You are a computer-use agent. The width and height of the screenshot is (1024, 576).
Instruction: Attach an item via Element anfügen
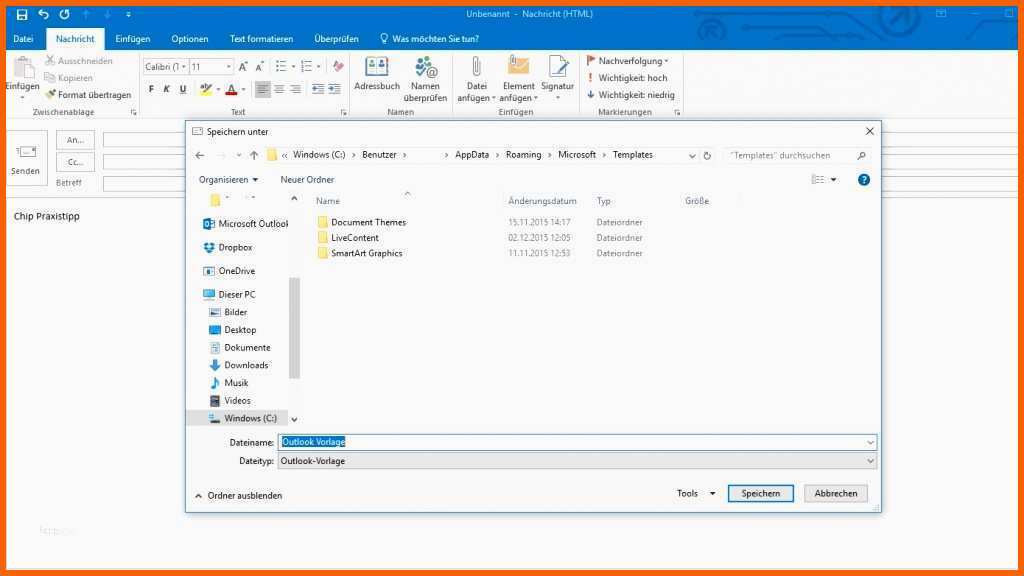[x=519, y=79]
